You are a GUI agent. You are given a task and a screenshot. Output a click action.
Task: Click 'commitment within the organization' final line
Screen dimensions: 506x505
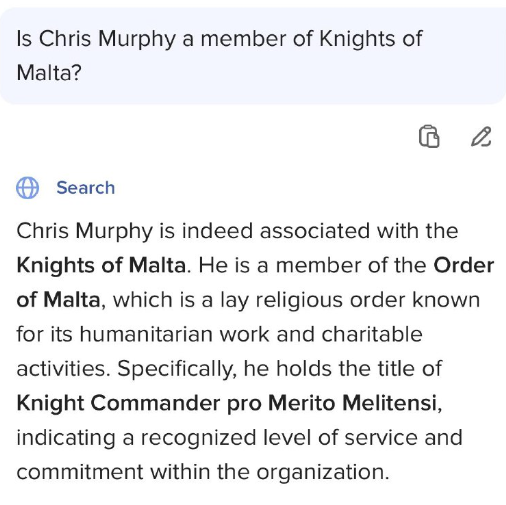pyautogui.click(x=203, y=472)
